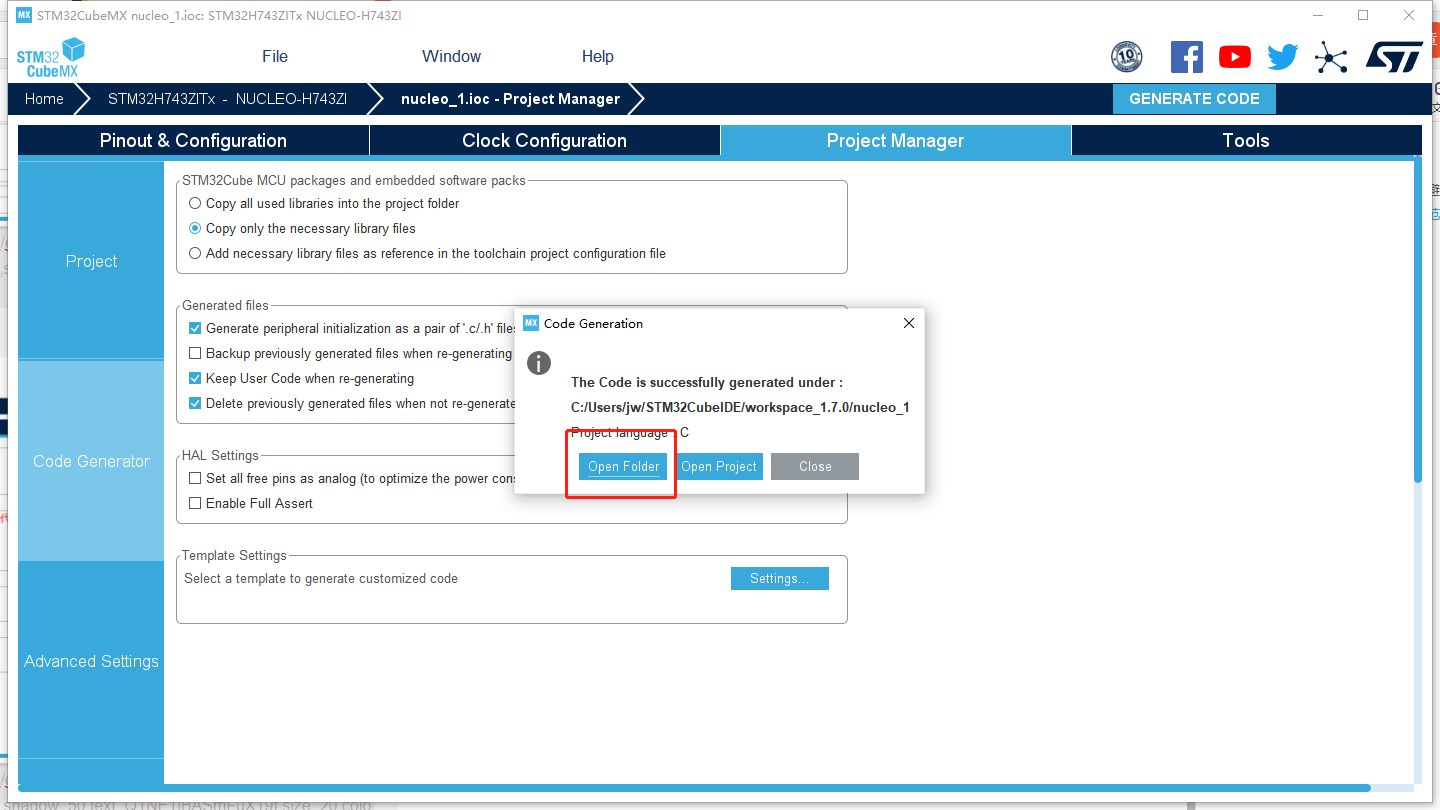
Task: Click the STM32CubeMX logo
Action: (51, 57)
